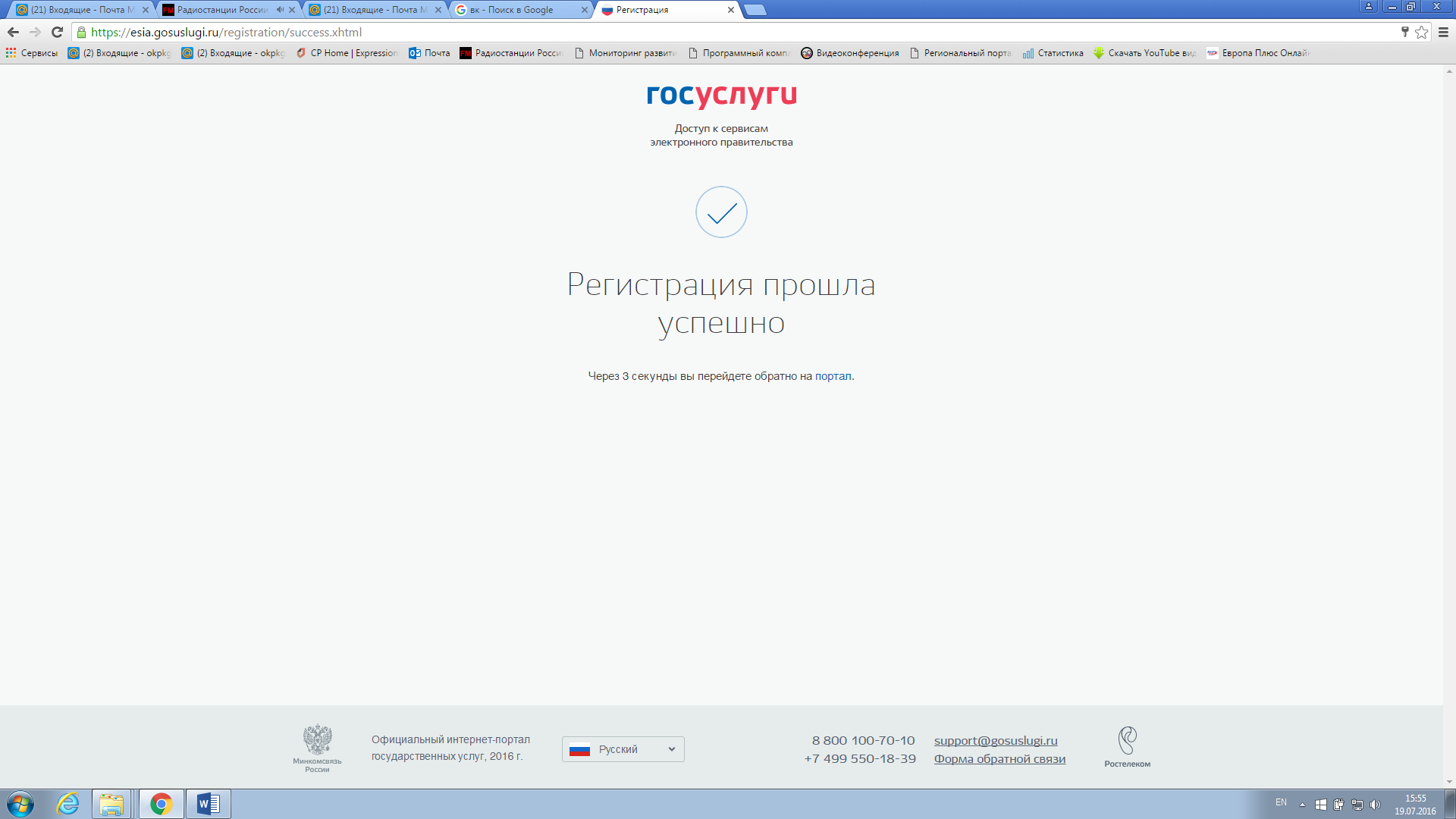The image size is (1456, 819).
Task: Switch to the Радиостанции России tab
Action: pyautogui.click(x=227, y=10)
